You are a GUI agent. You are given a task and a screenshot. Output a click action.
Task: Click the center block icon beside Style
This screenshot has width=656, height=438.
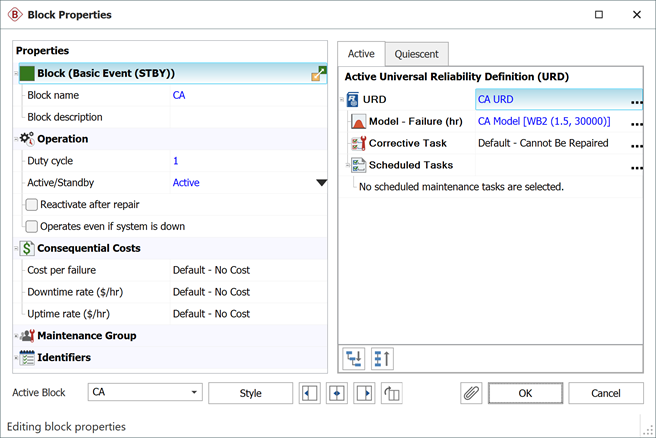point(338,393)
